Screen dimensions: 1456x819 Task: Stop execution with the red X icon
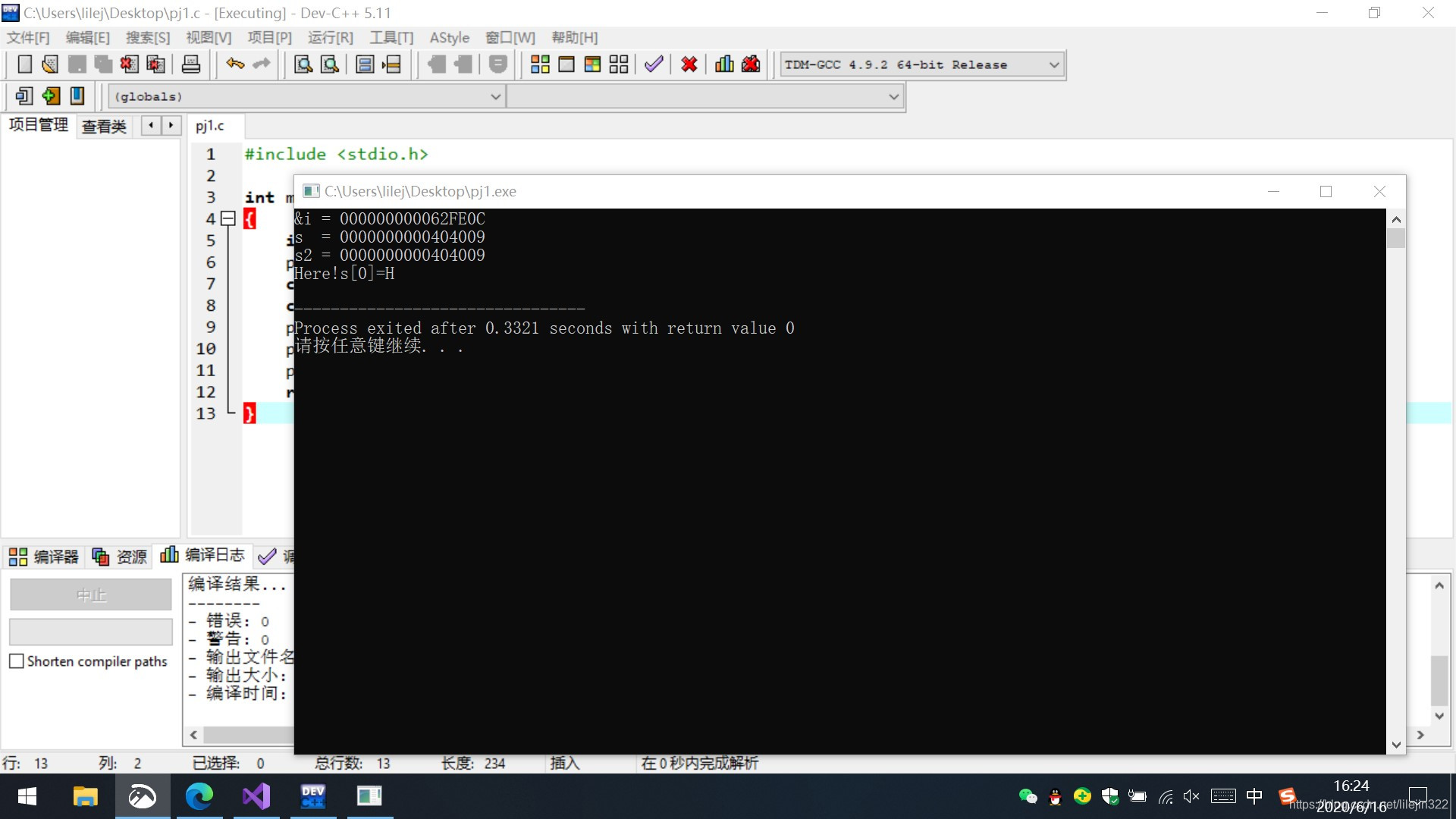point(689,64)
